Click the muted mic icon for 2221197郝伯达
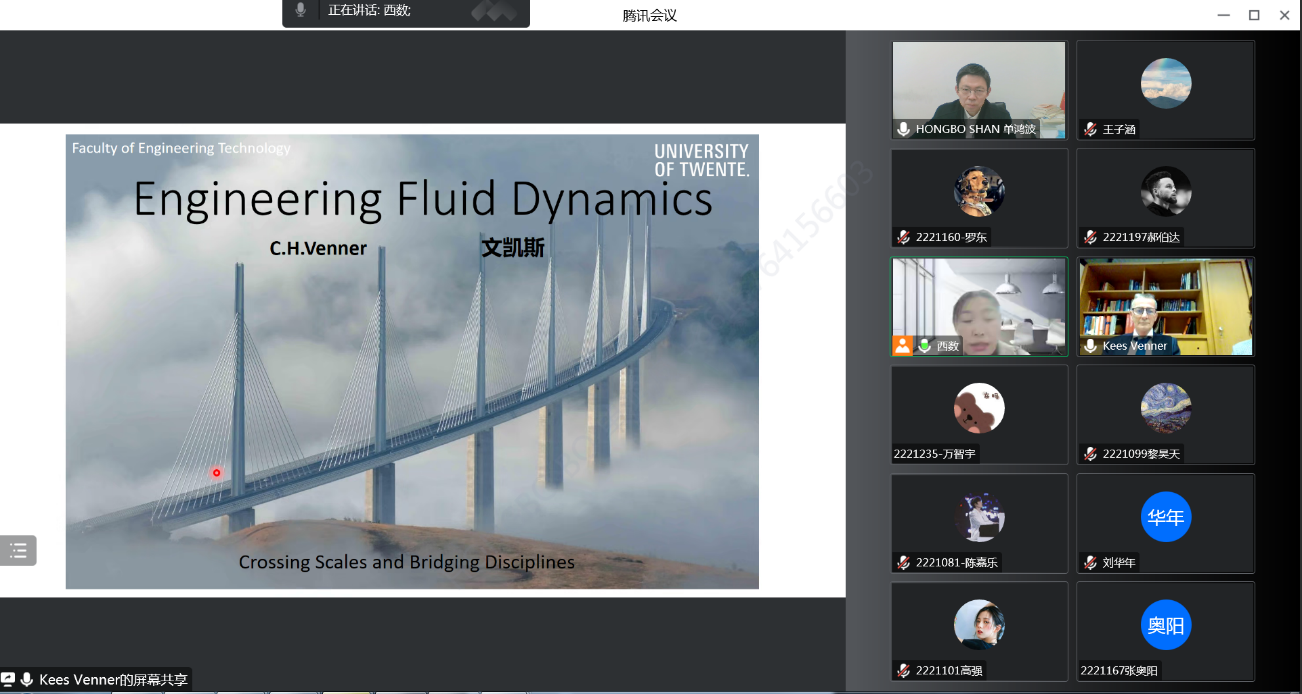The height and width of the screenshot is (694, 1302). [x=1091, y=237]
